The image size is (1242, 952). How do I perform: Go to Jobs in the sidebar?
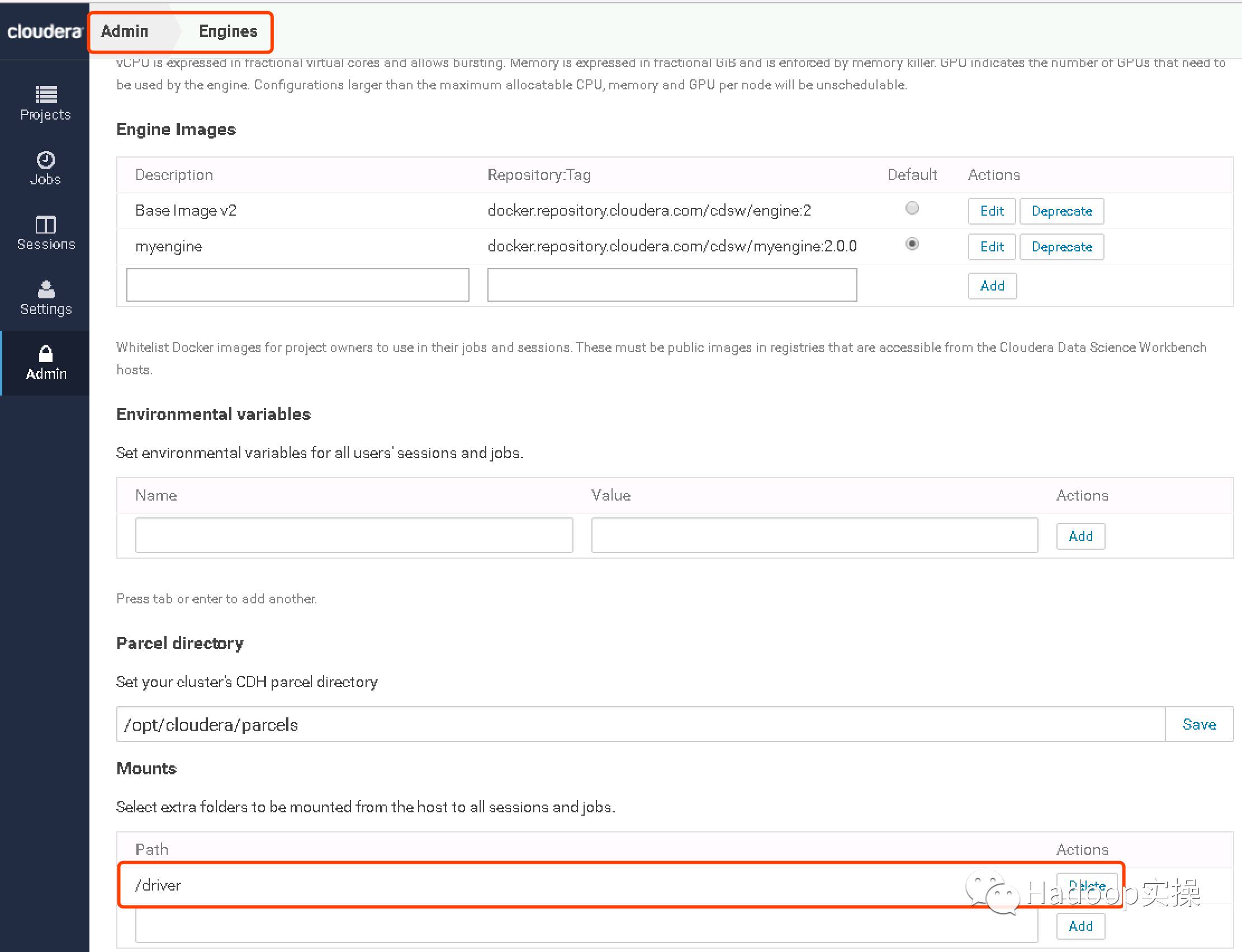tap(45, 168)
